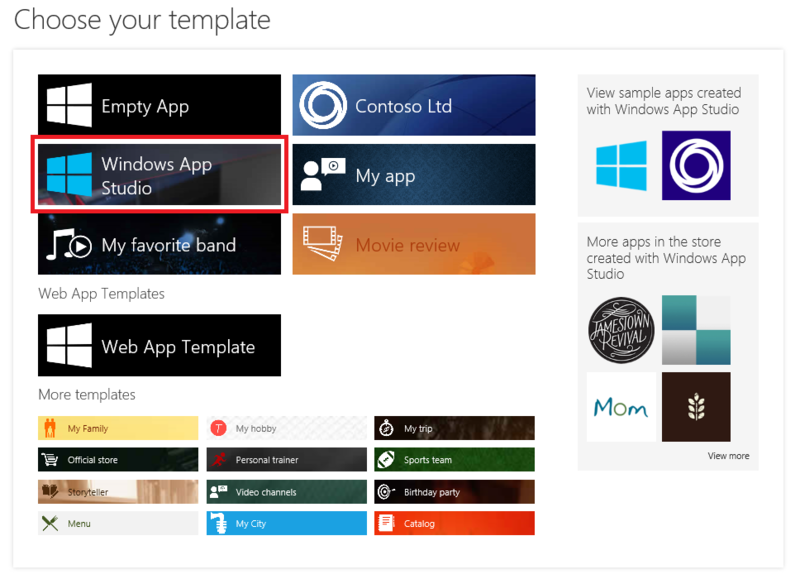Open the My Family template
The image size is (800, 579).
(117, 427)
